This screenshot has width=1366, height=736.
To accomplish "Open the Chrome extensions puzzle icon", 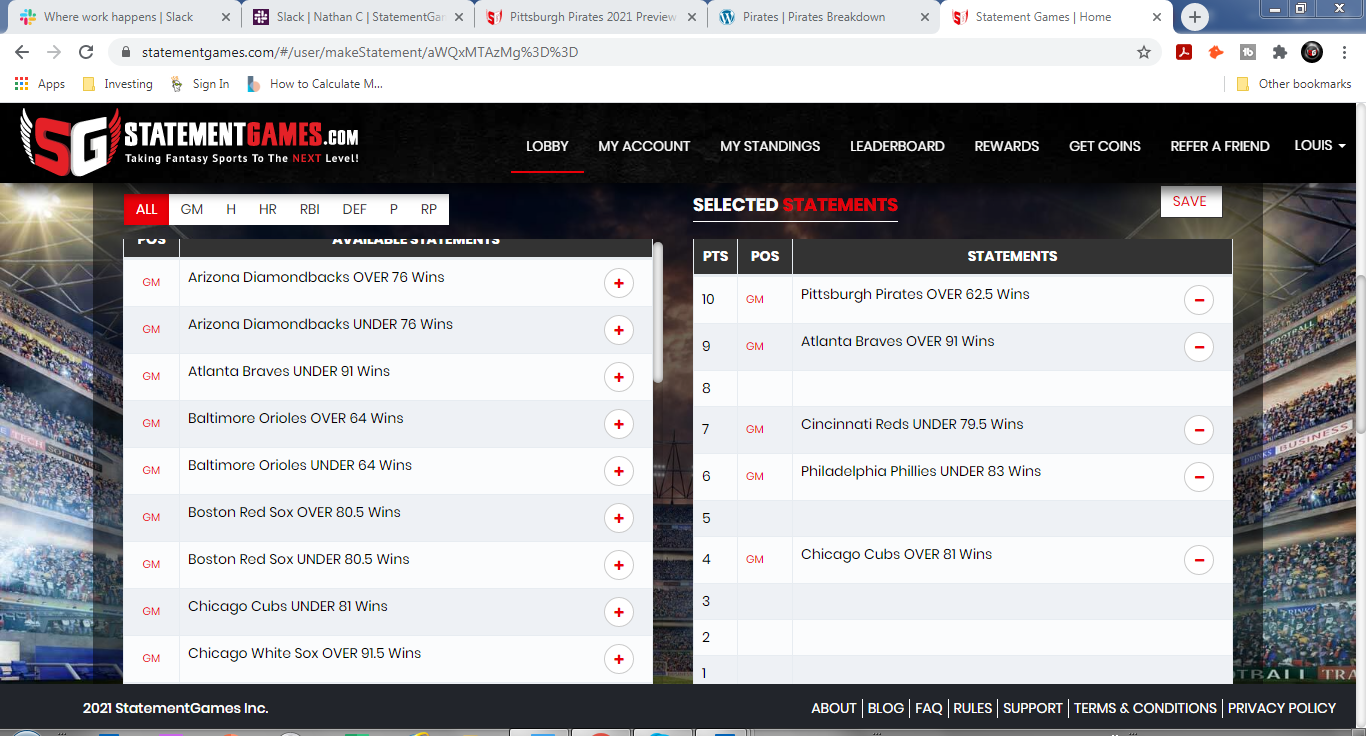I will tap(1279, 52).
